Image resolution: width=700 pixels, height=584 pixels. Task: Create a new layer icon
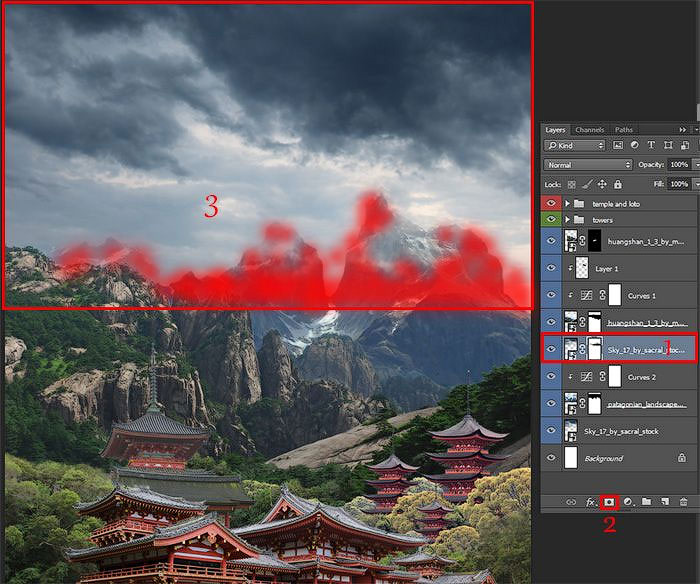click(x=665, y=502)
